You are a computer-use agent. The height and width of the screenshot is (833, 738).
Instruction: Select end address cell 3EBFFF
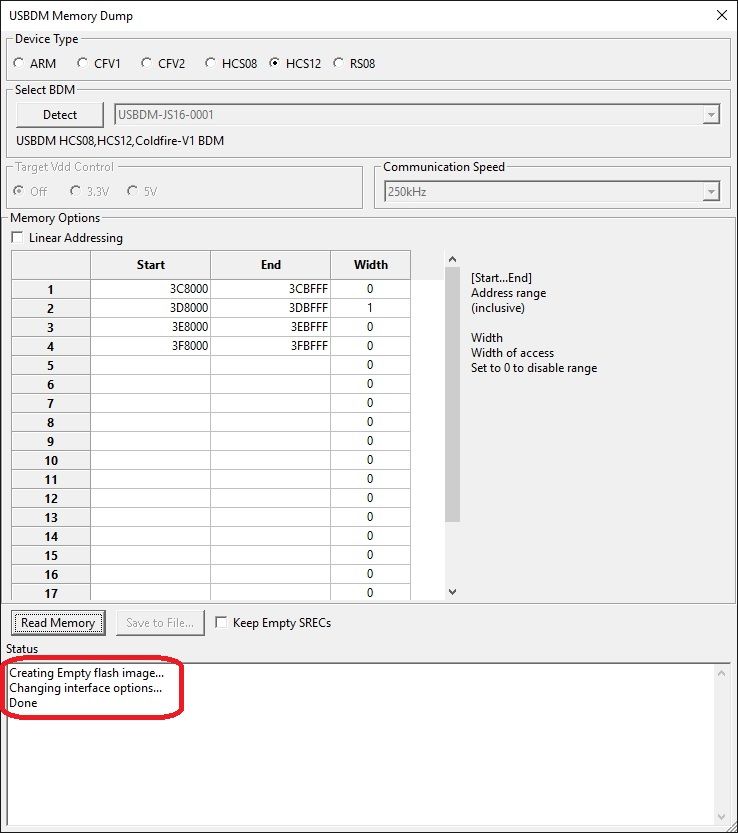270,327
